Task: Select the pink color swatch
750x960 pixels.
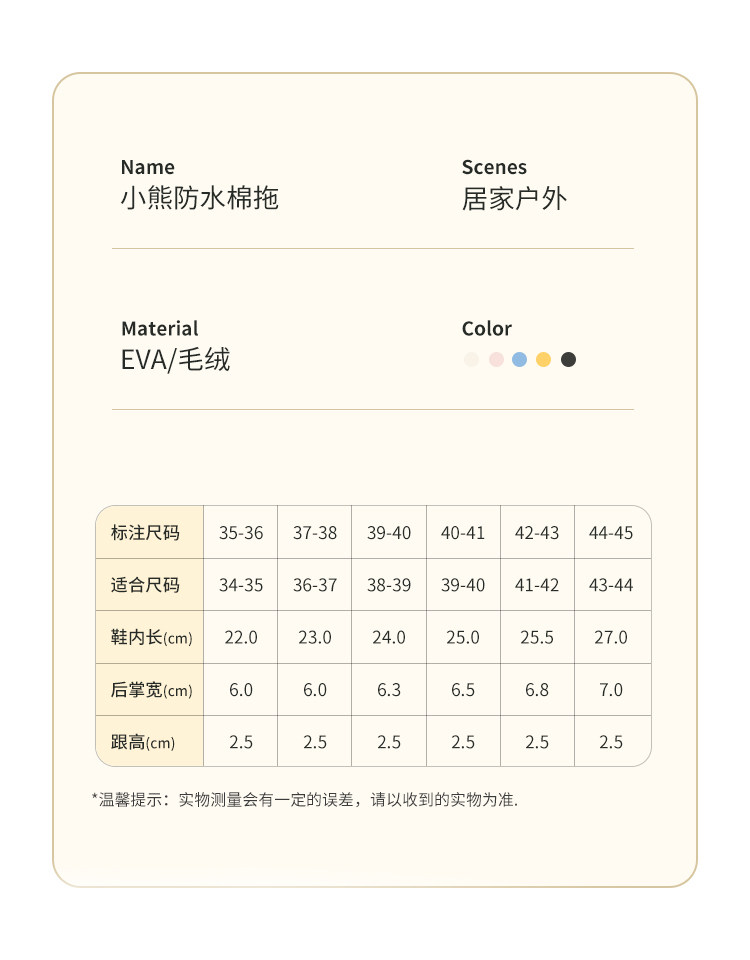Action: coord(496,360)
